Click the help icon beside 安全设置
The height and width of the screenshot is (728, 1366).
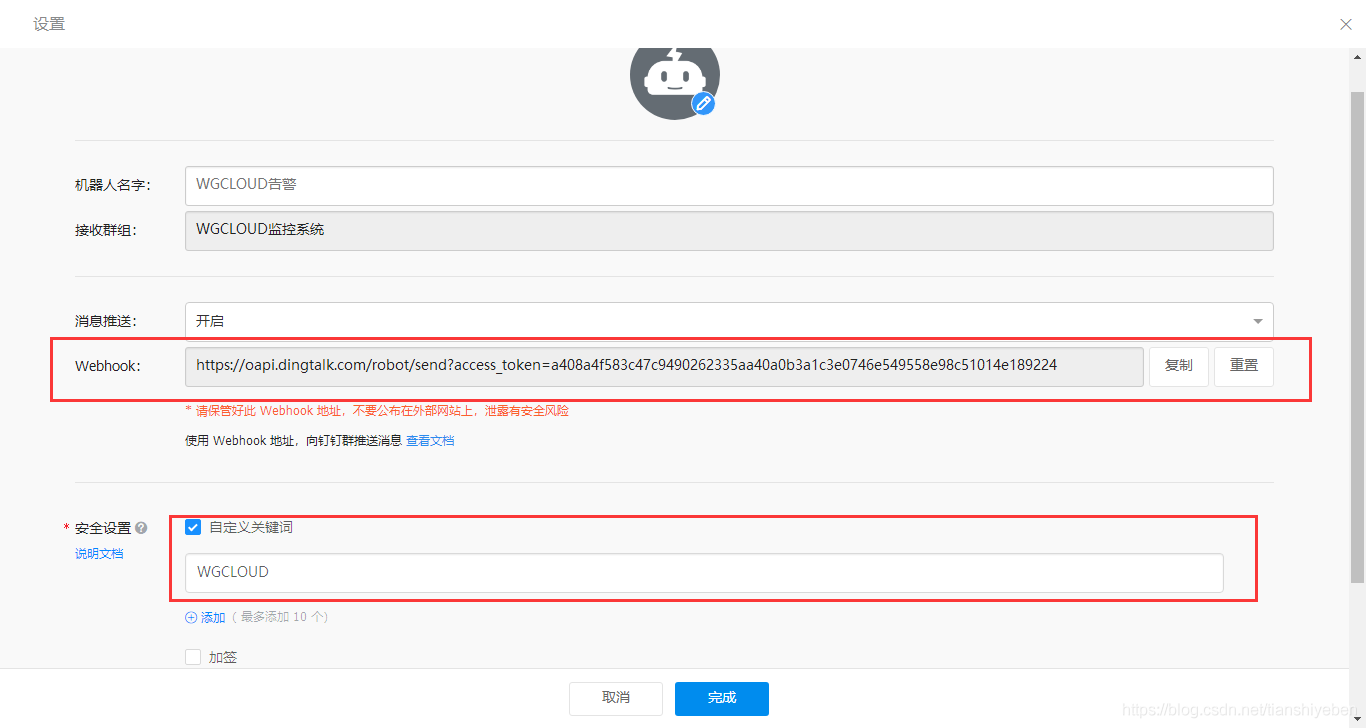(x=141, y=528)
